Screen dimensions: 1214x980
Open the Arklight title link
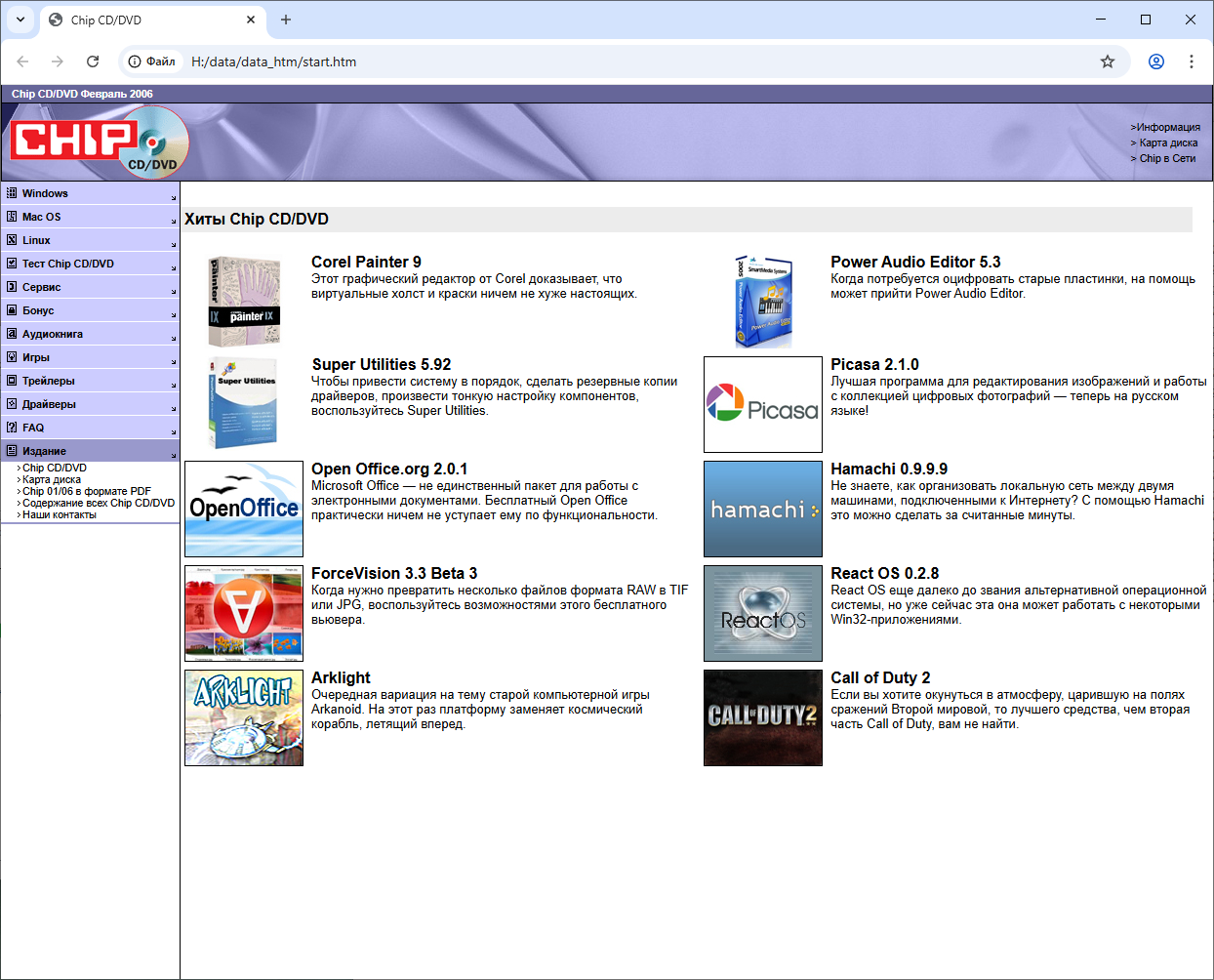click(341, 677)
